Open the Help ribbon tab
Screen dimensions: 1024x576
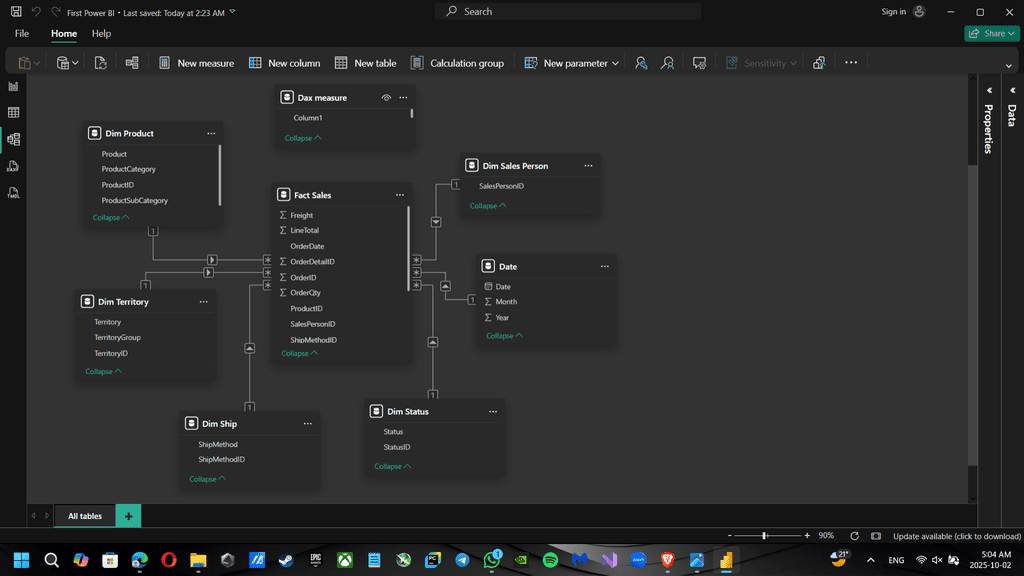click(x=101, y=33)
